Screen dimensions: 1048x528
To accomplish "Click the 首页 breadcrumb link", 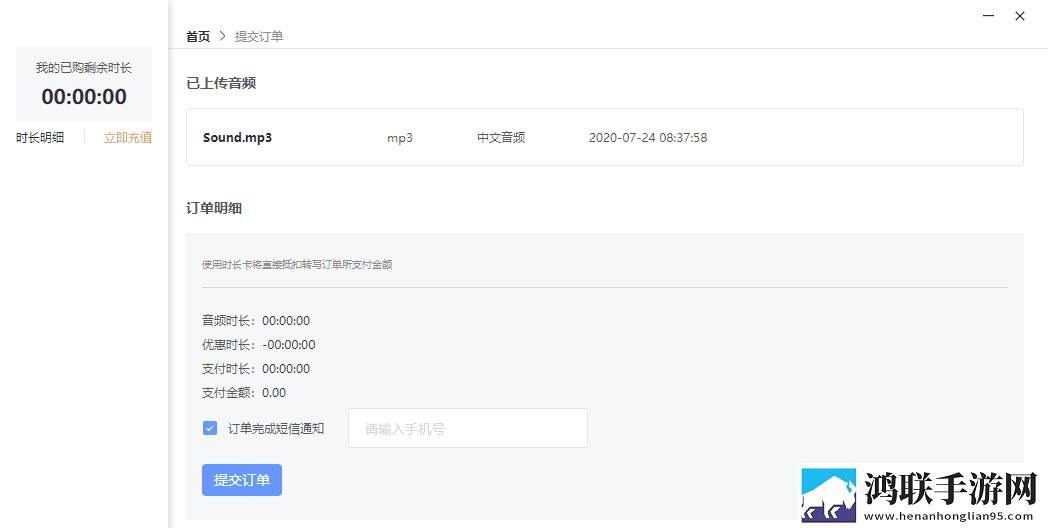I will coord(198,37).
